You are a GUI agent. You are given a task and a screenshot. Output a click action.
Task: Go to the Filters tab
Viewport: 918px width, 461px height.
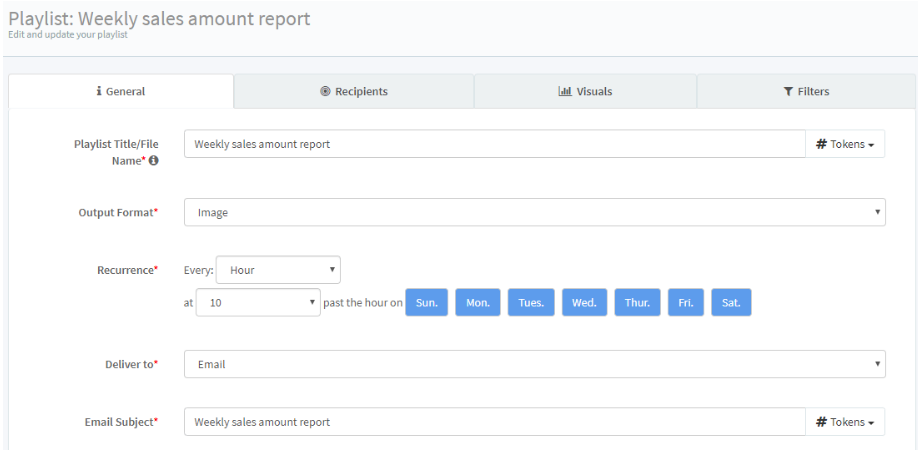806,91
